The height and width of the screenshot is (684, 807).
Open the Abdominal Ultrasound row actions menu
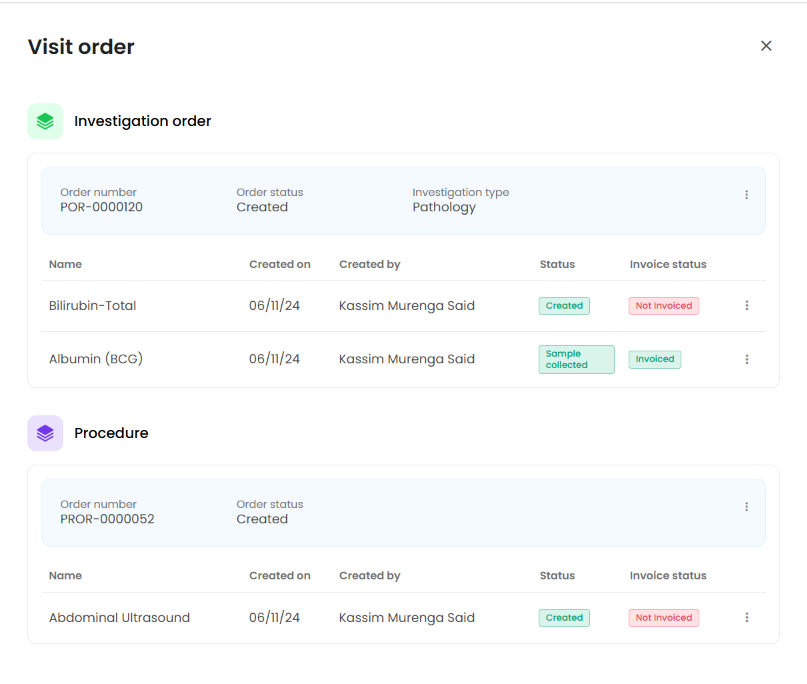coord(746,618)
